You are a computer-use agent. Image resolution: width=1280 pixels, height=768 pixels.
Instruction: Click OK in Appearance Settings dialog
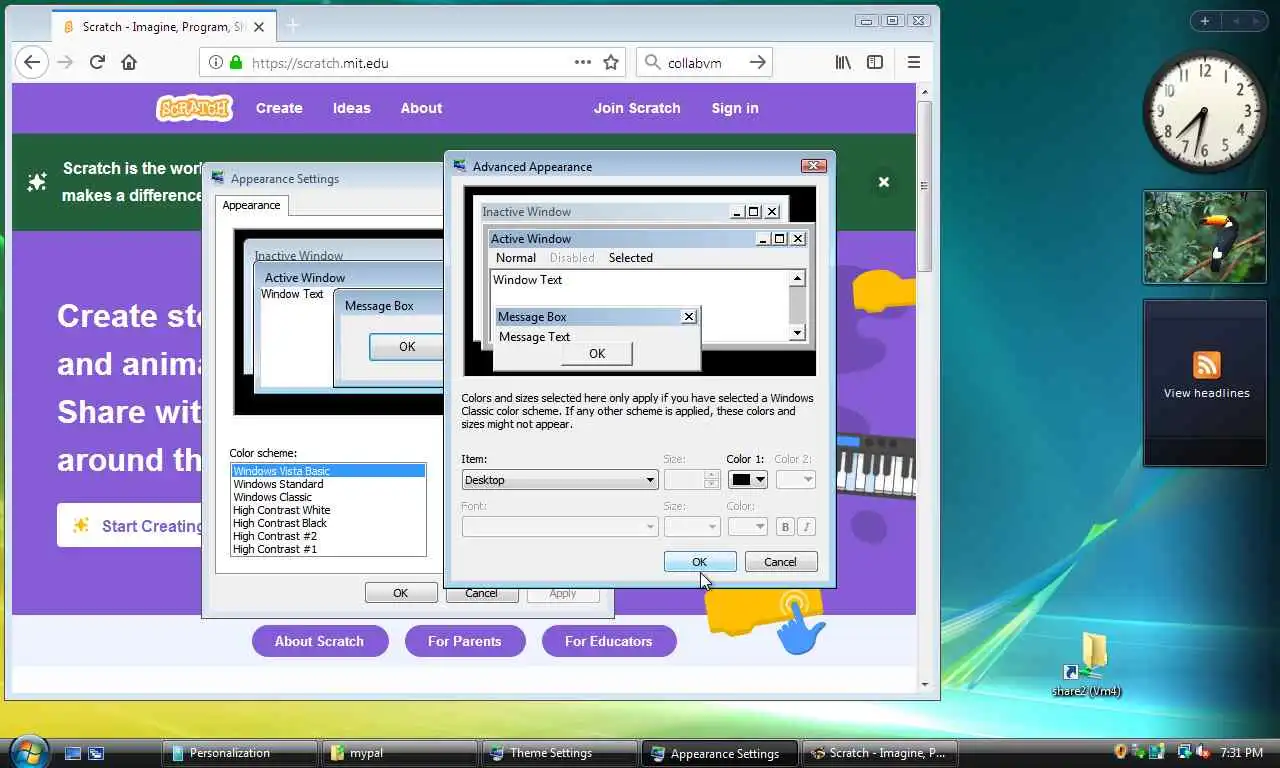(x=401, y=593)
